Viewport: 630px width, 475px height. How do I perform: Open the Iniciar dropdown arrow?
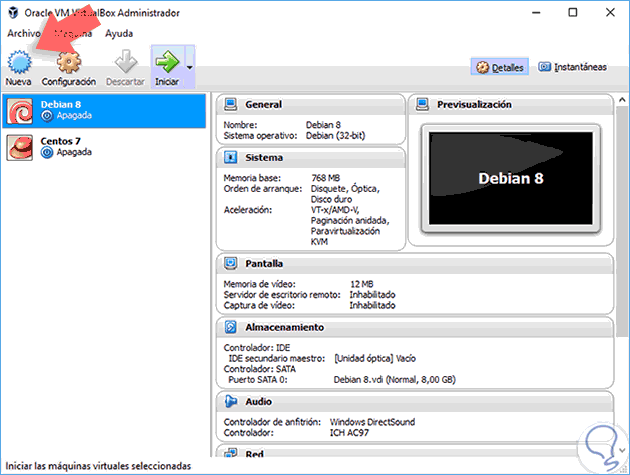[x=190, y=68]
